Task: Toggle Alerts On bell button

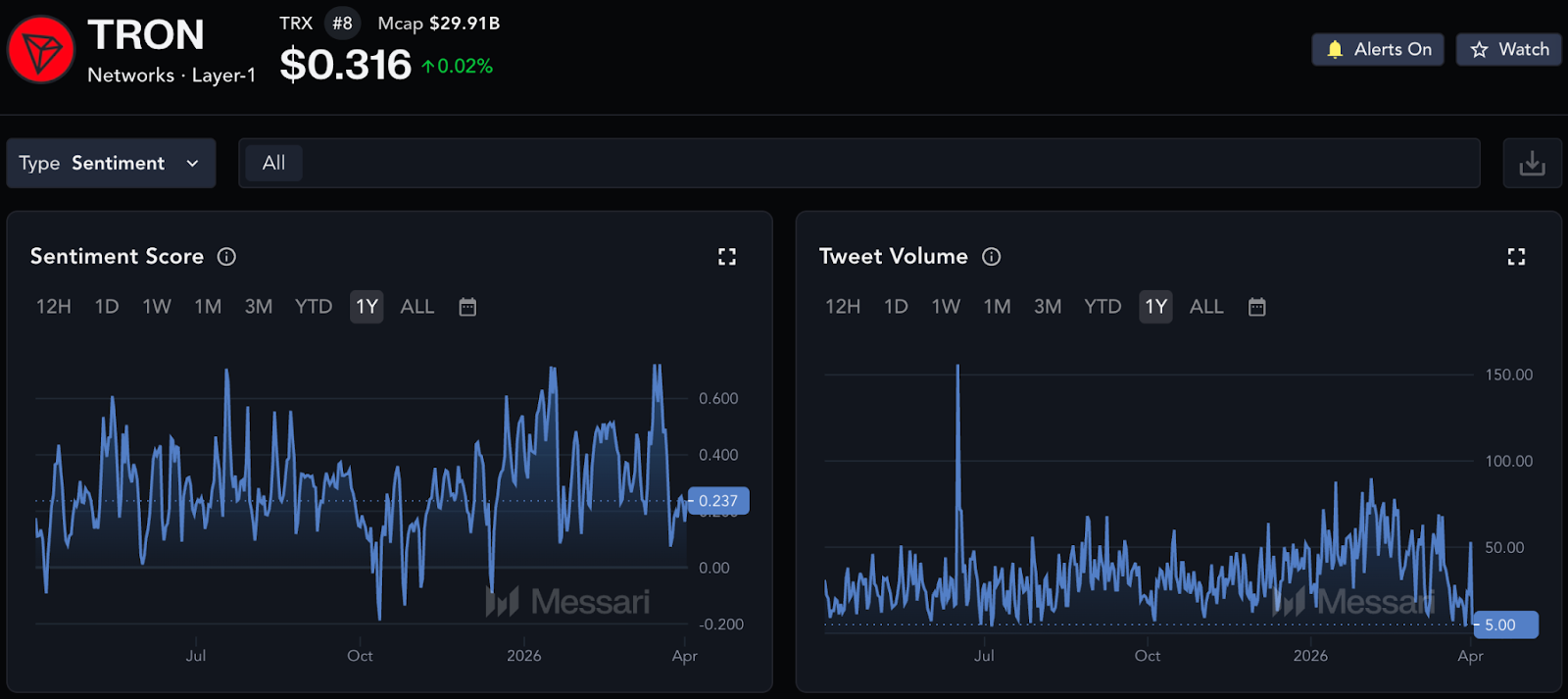Action: (x=1377, y=49)
